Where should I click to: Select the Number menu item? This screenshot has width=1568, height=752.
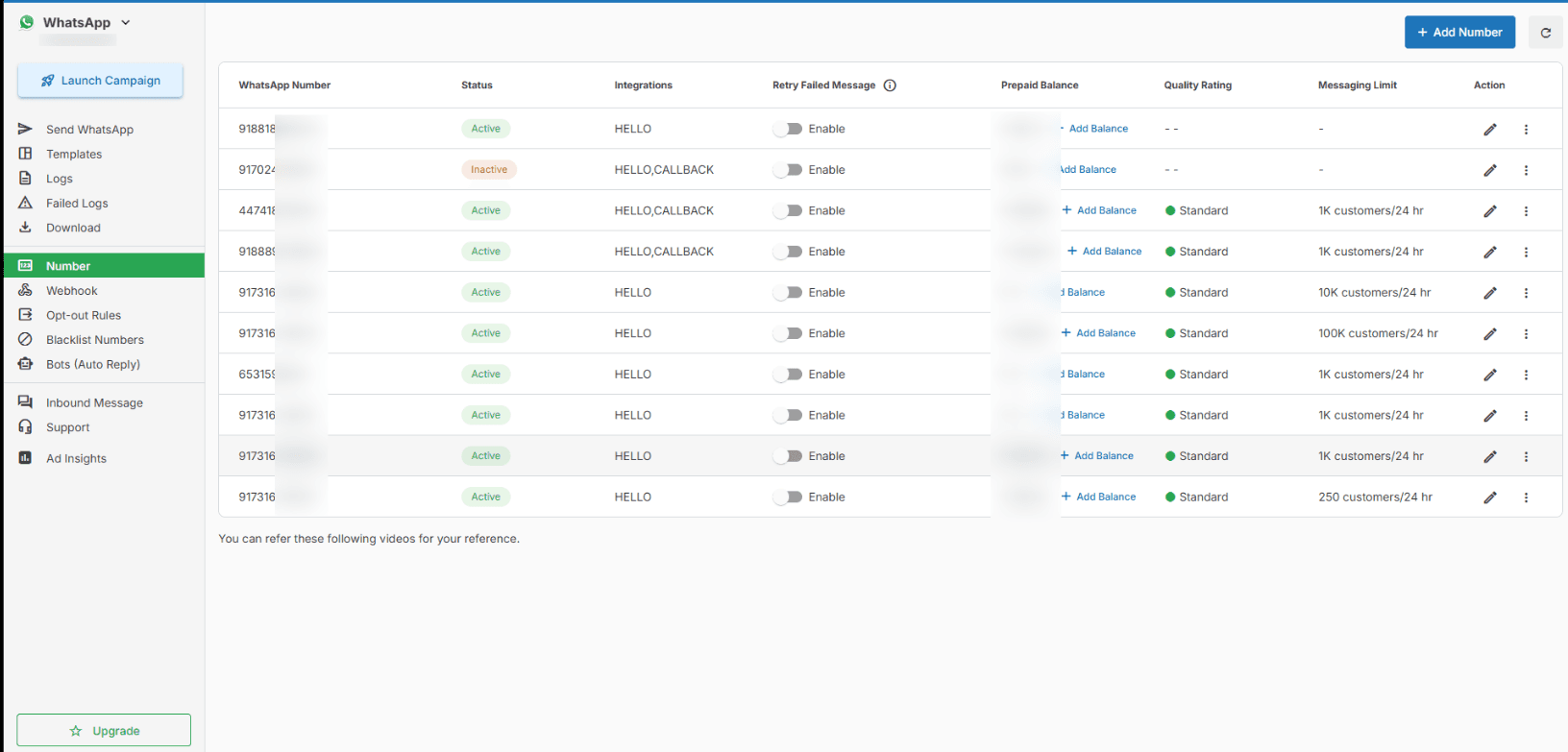pyautogui.click(x=104, y=266)
